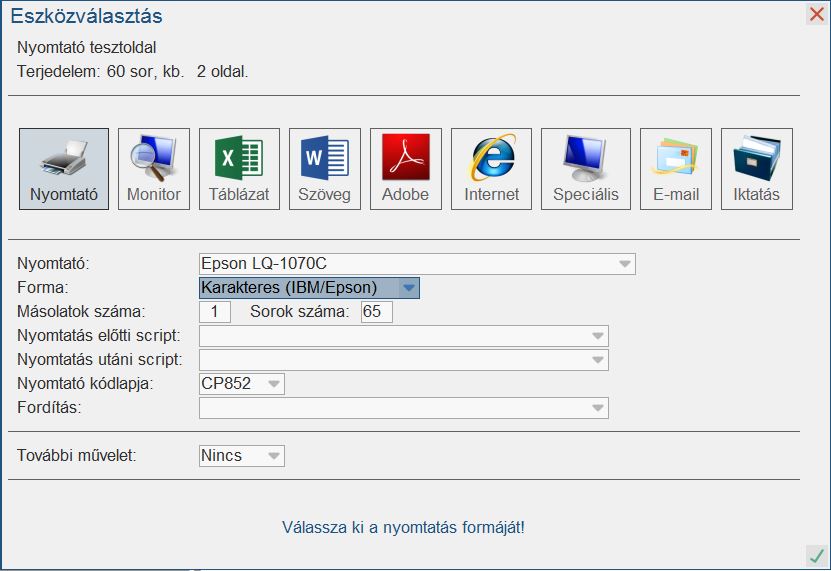The image size is (831, 571).
Task: Expand the Nyomtatás előtti script dropdown
Action: pyautogui.click(x=404, y=336)
